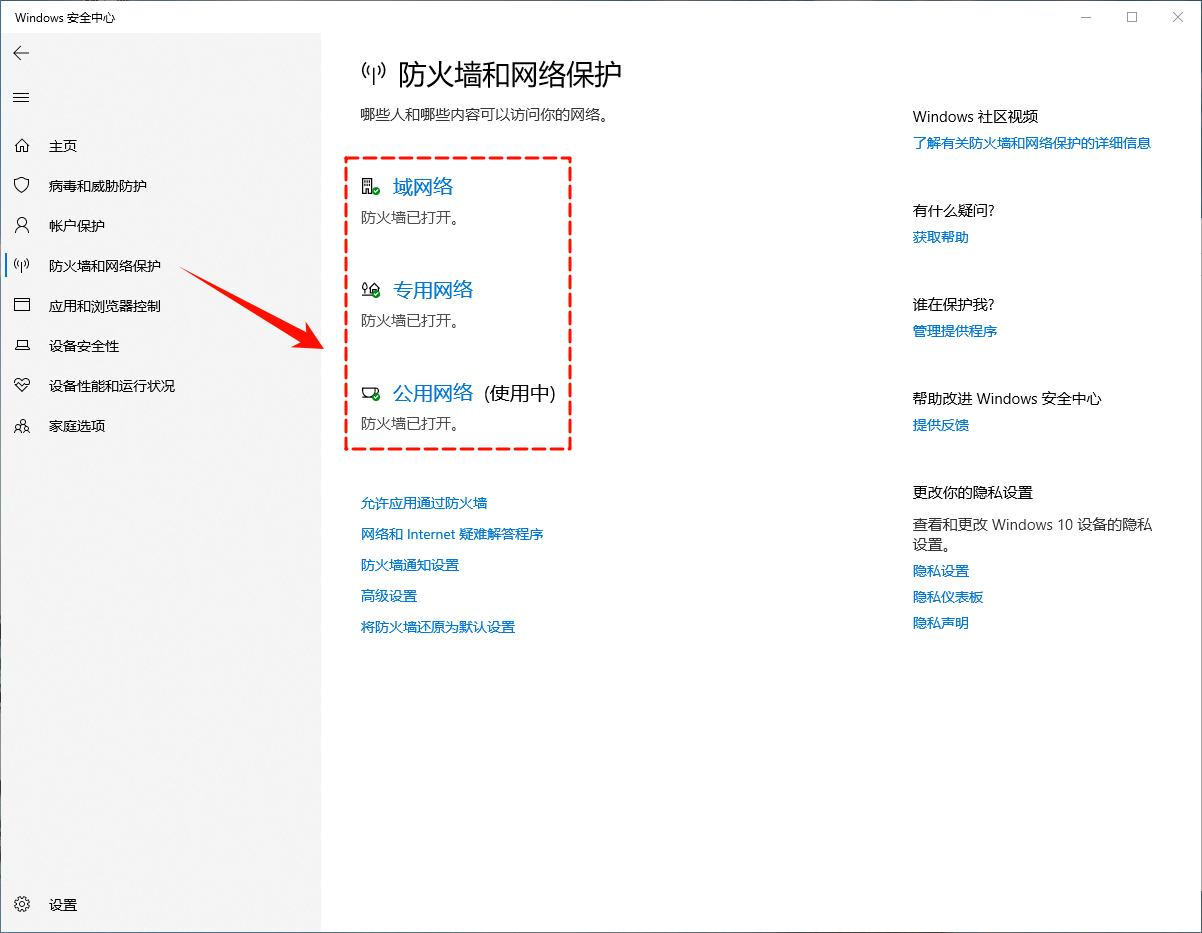Expand the navigation menu hamburger icon
The height and width of the screenshot is (933, 1202).
[21, 97]
